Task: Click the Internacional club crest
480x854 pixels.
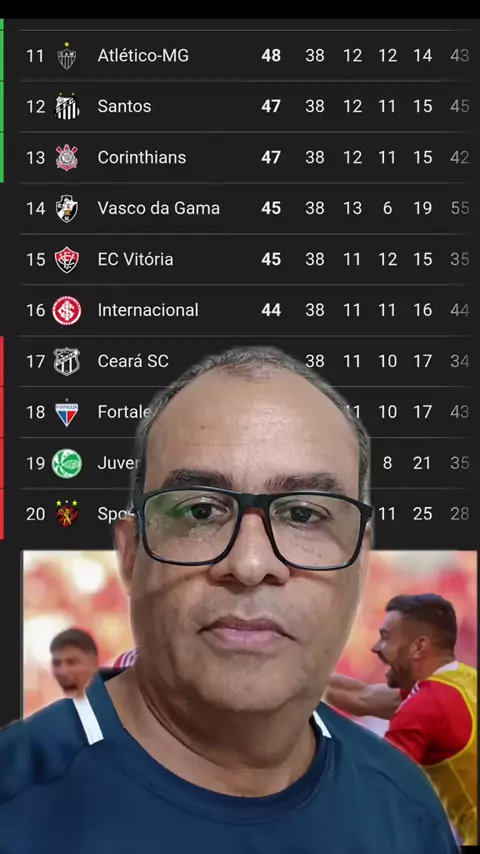Action: point(67,310)
